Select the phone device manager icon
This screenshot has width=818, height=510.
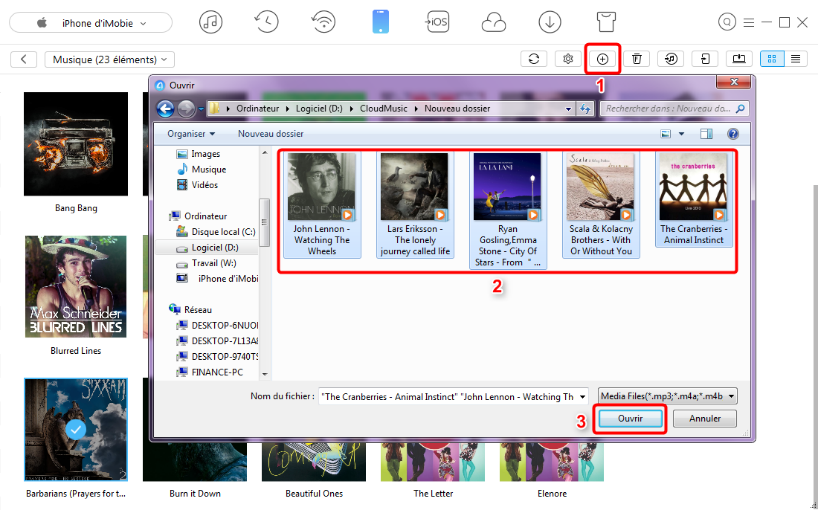click(x=380, y=22)
